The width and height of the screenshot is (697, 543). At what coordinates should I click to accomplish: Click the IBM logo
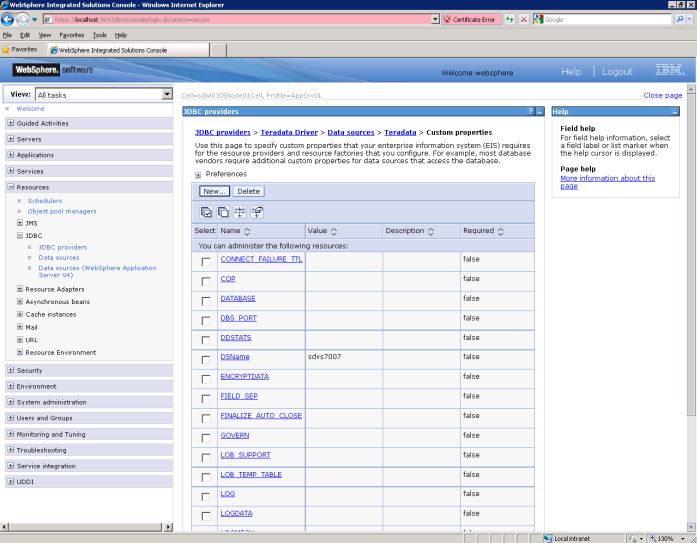[x=670, y=70]
